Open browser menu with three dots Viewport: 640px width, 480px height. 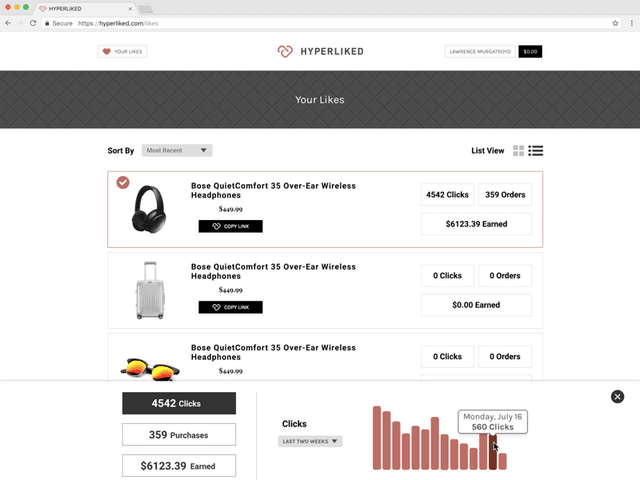629,22
